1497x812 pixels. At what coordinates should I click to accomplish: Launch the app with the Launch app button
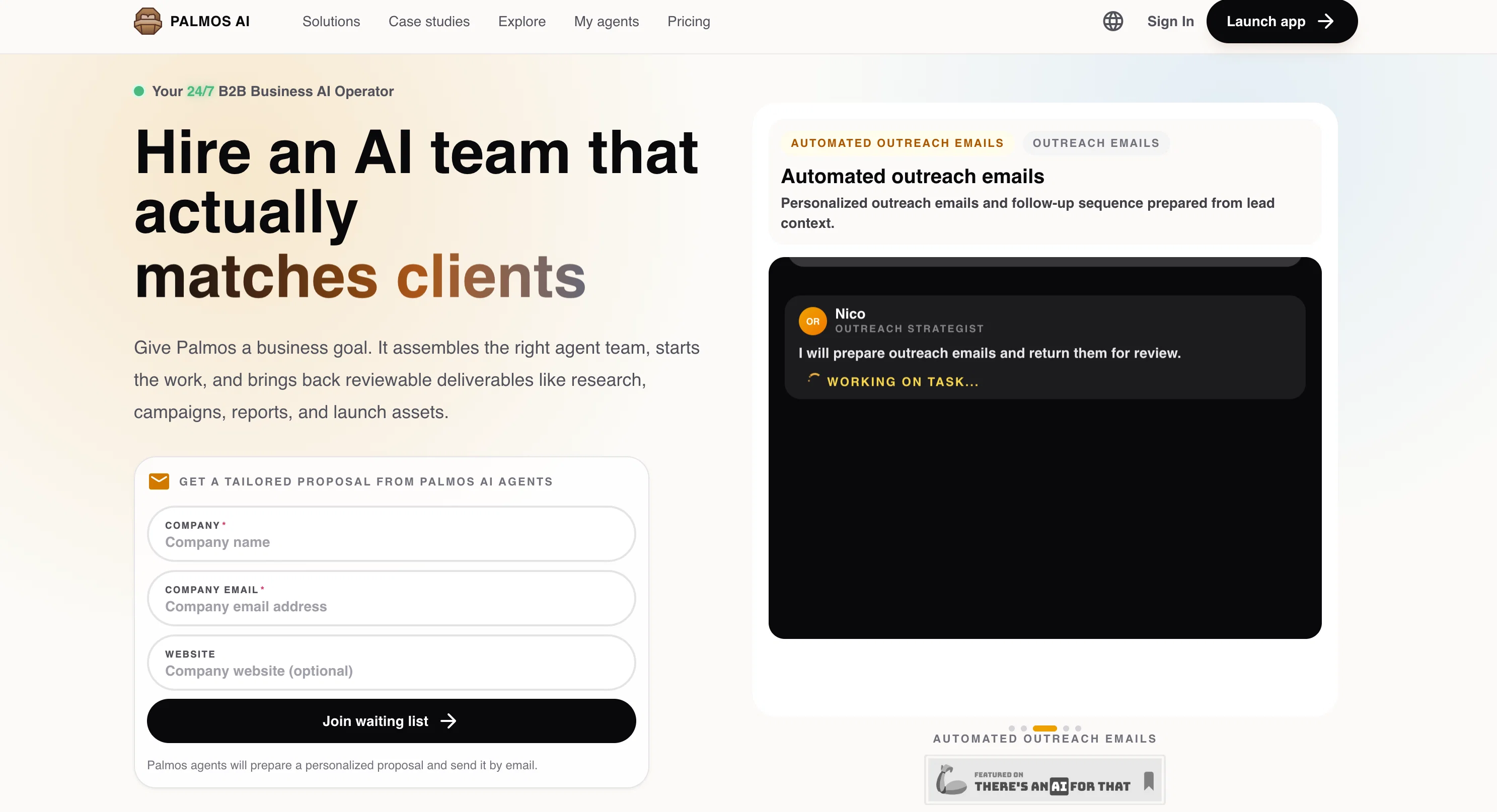pyautogui.click(x=1282, y=22)
